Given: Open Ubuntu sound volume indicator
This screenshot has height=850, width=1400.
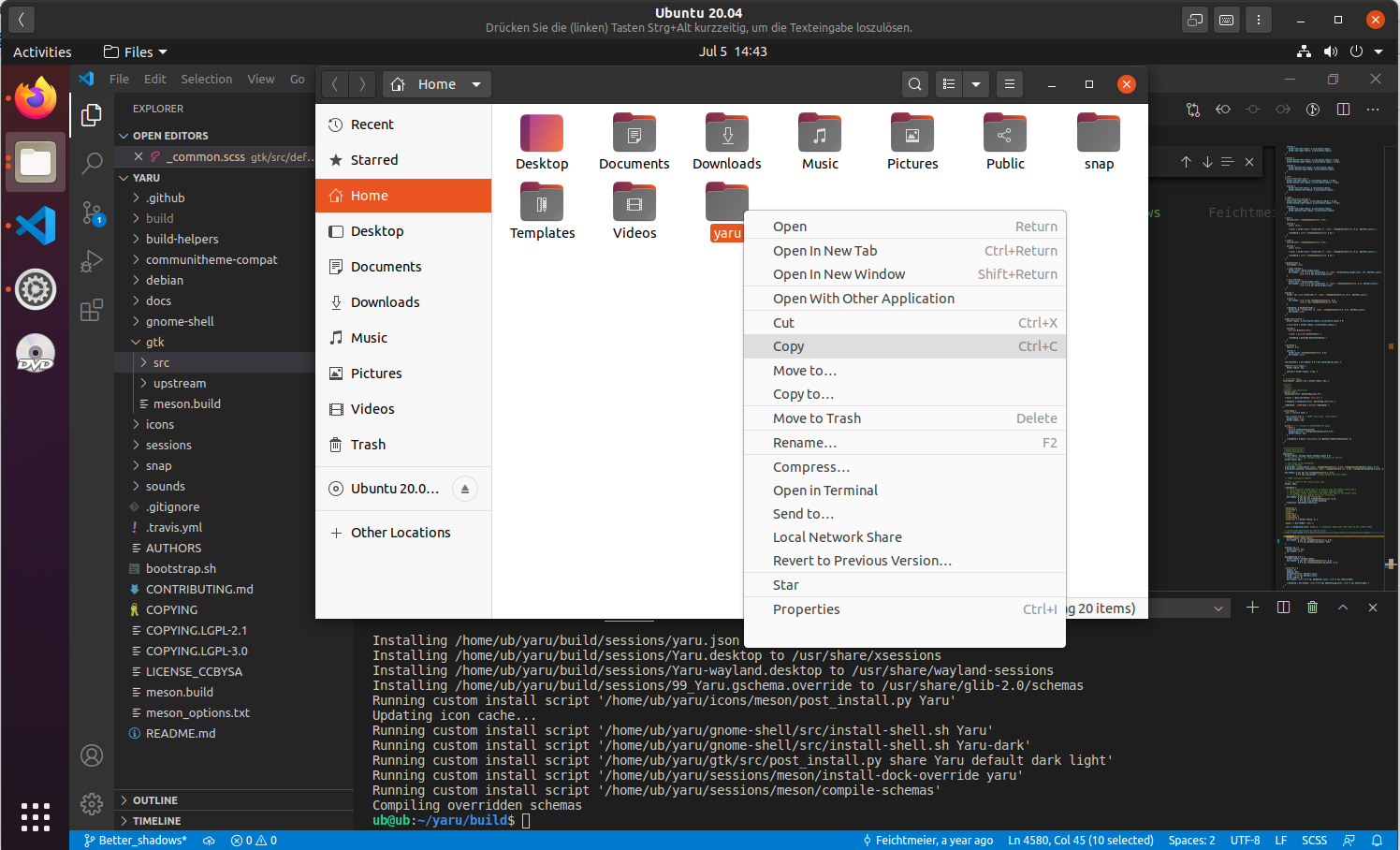Looking at the screenshot, I should (1331, 51).
